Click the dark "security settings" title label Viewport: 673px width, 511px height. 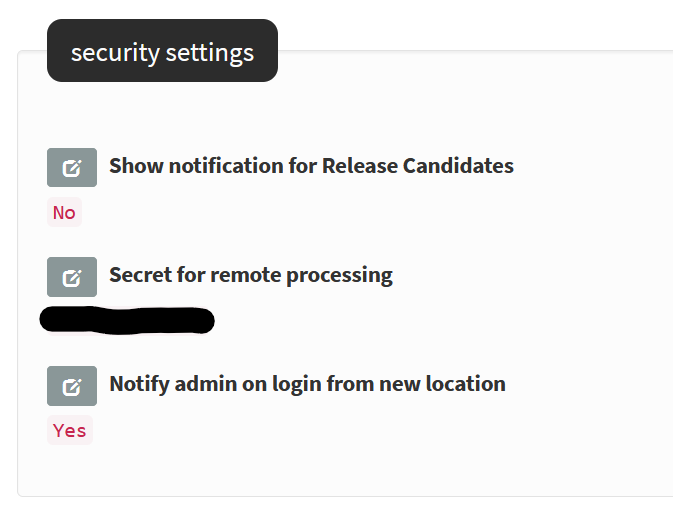point(162,51)
